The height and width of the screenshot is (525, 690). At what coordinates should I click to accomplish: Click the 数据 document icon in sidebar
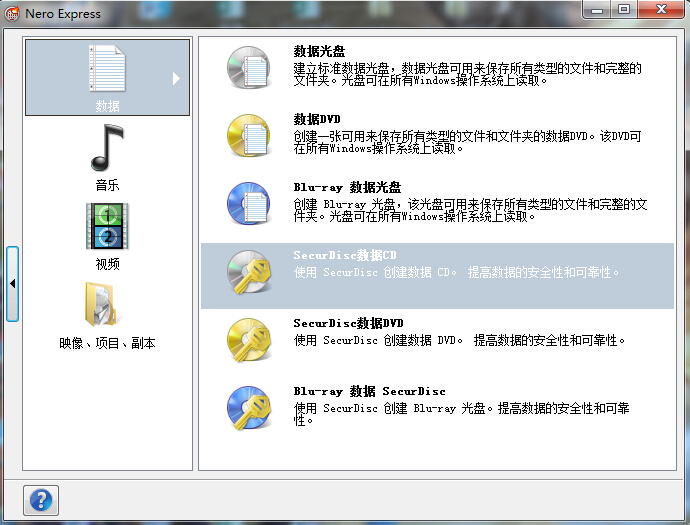click(x=107, y=70)
